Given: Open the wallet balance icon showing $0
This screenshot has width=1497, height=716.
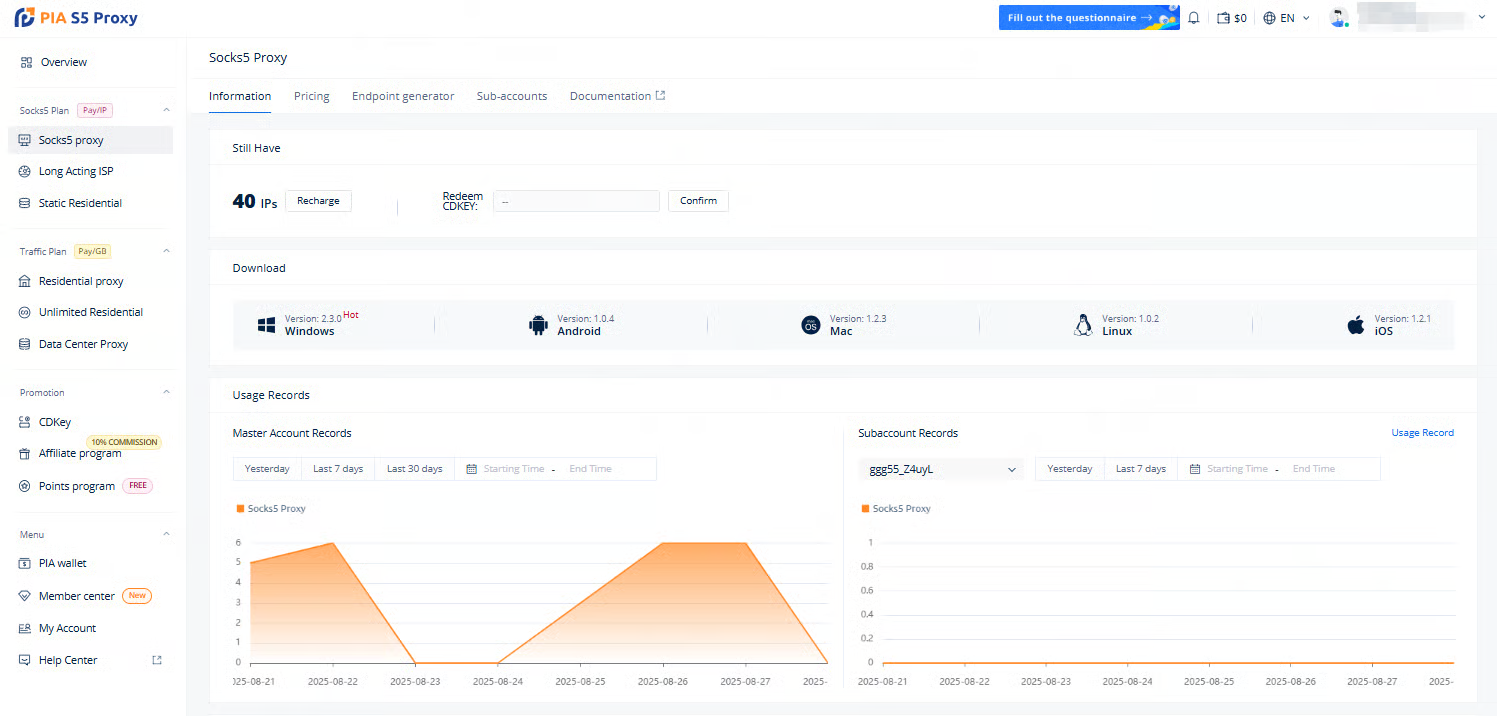Looking at the screenshot, I should 1224,18.
